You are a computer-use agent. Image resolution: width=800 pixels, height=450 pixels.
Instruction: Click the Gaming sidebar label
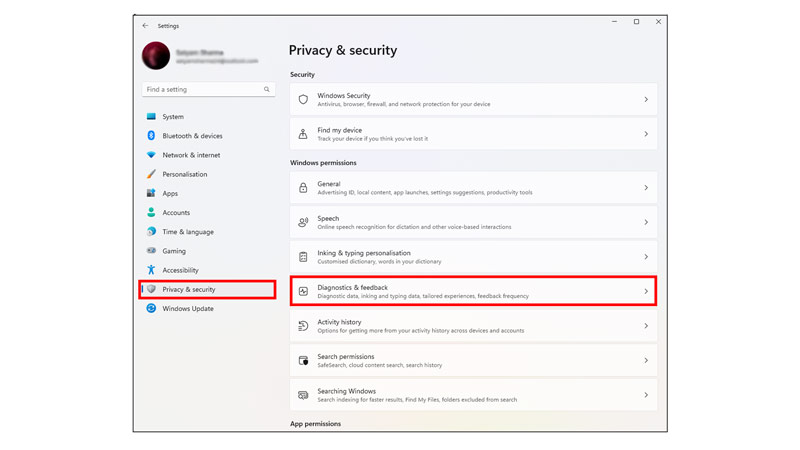(x=174, y=251)
